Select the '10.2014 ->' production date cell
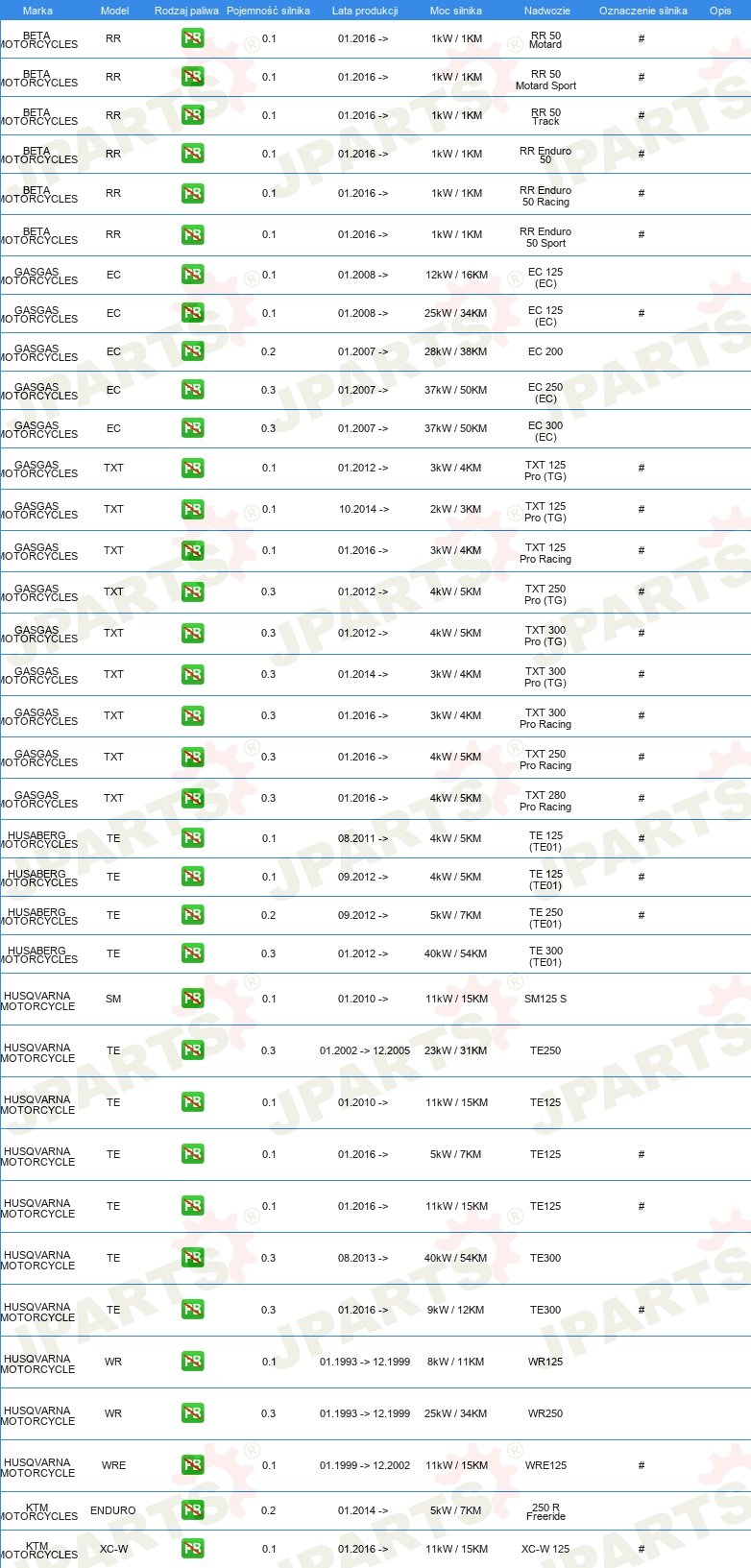The image size is (751, 1568). [x=364, y=509]
